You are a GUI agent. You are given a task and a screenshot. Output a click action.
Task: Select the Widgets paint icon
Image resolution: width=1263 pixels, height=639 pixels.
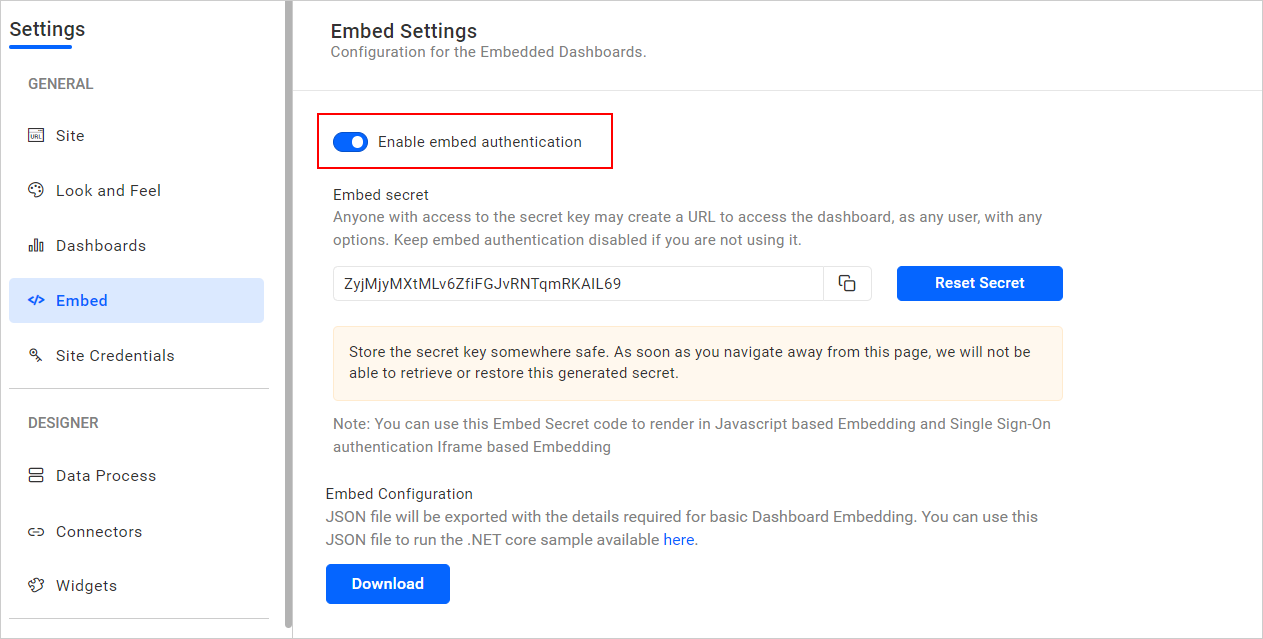pyautogui.click(x=36, y=585)
